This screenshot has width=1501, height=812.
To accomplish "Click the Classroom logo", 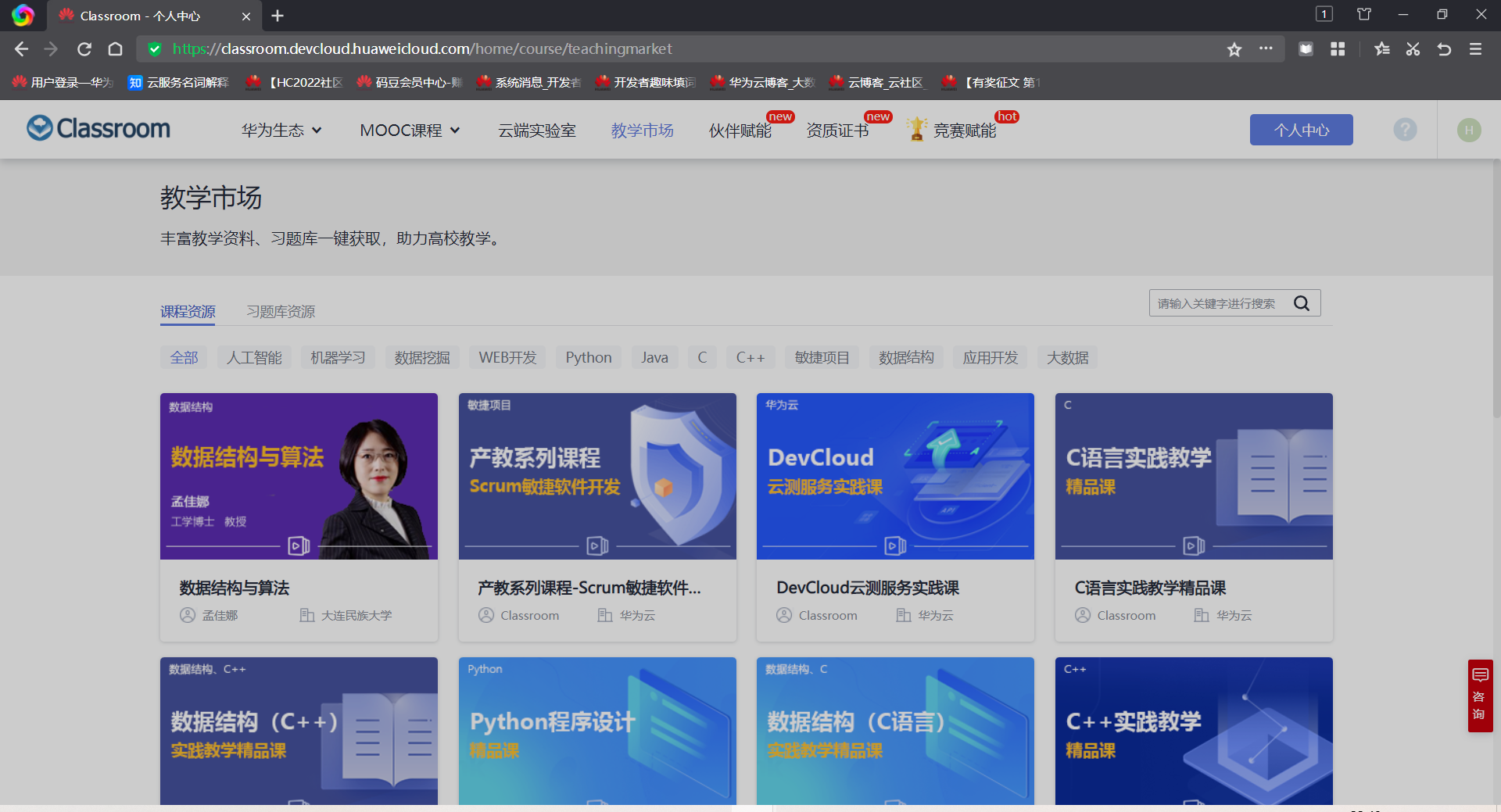I will click(99, 128).
